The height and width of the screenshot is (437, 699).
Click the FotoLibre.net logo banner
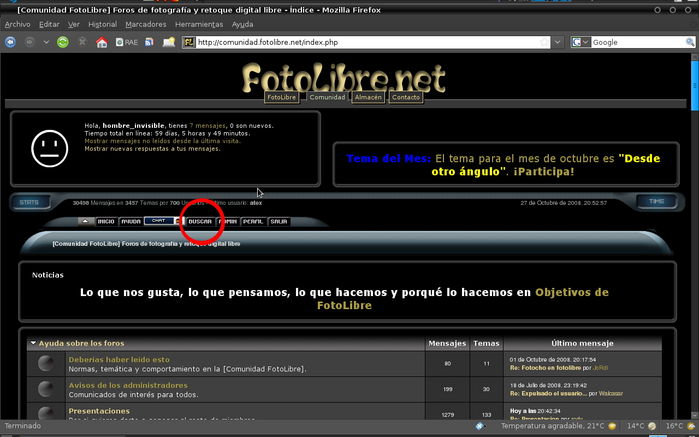(344, 78)
